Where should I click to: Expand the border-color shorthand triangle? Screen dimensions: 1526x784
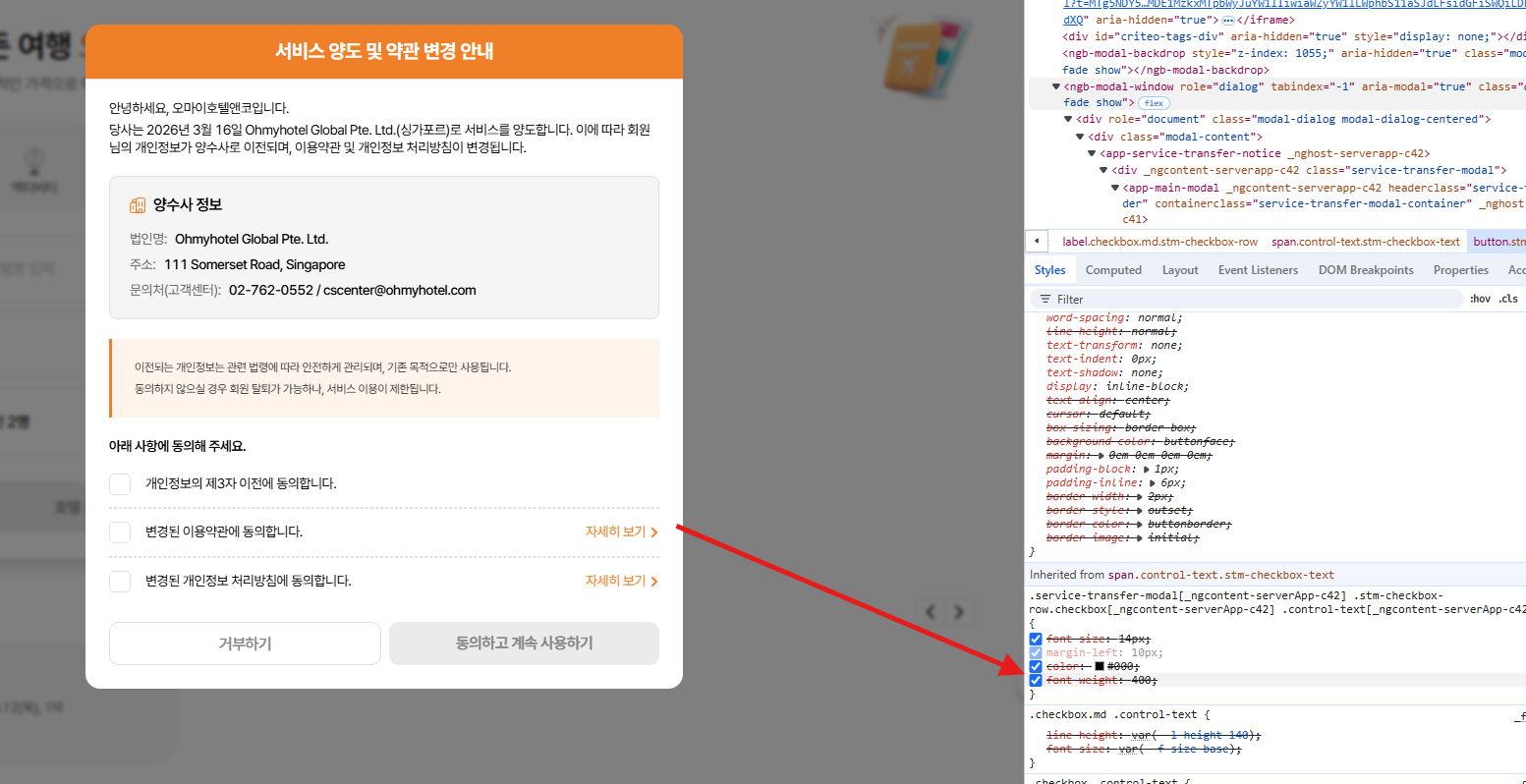pos(1140,525)
